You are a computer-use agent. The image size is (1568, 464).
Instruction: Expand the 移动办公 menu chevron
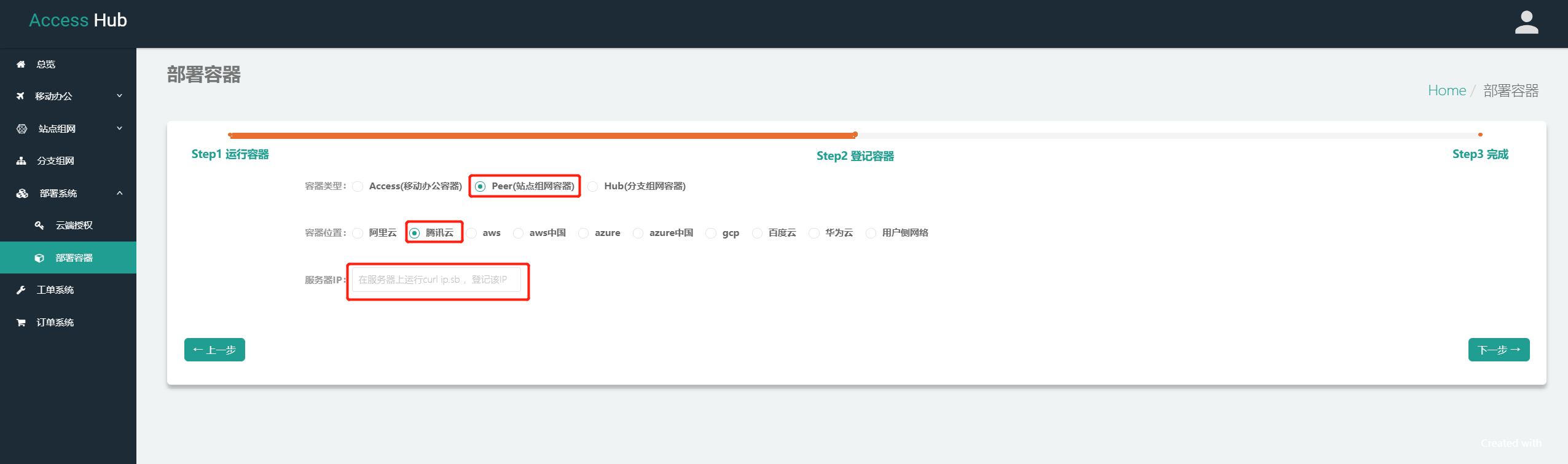[120, 96]
